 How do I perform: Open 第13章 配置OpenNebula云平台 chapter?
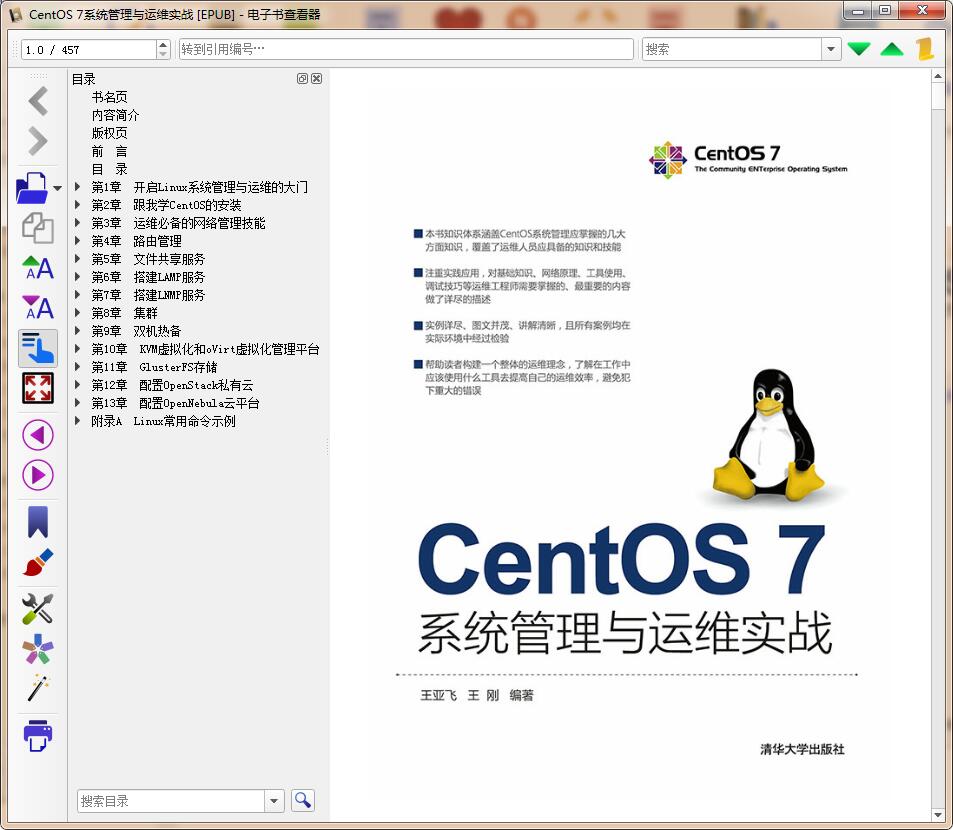(x=176, y=403)
